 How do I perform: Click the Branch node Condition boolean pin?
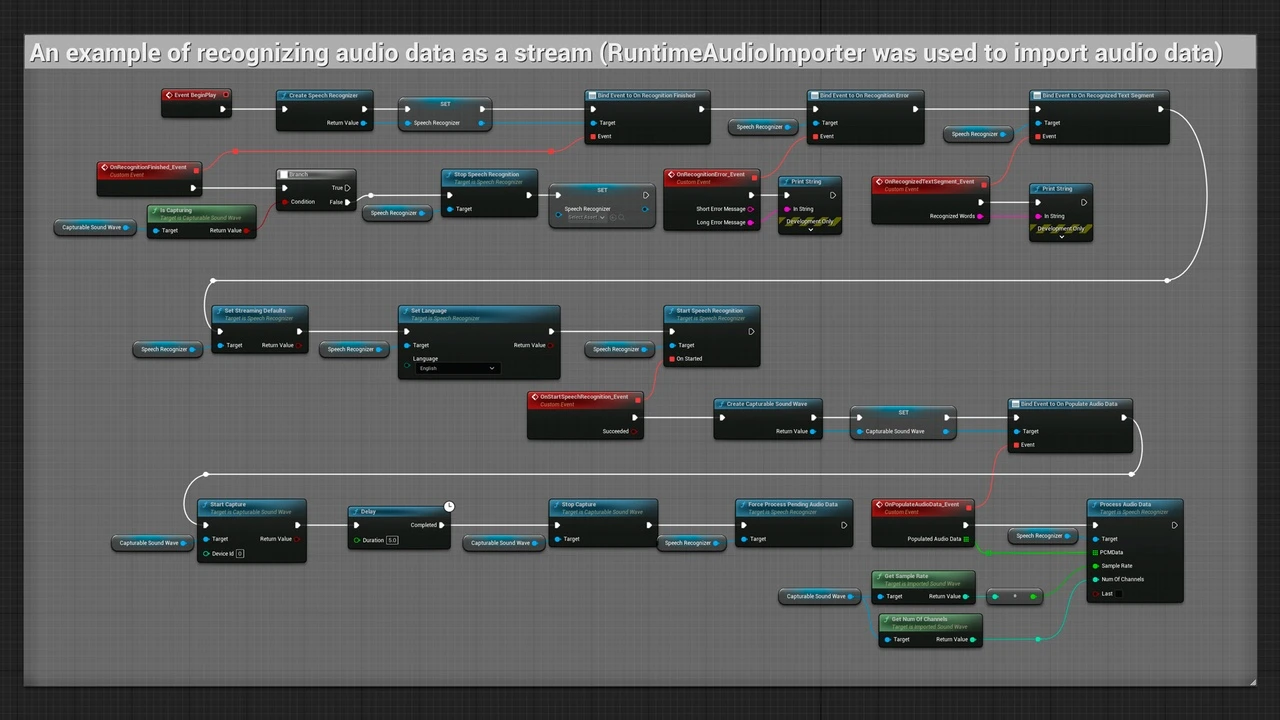tap(284, 202)
